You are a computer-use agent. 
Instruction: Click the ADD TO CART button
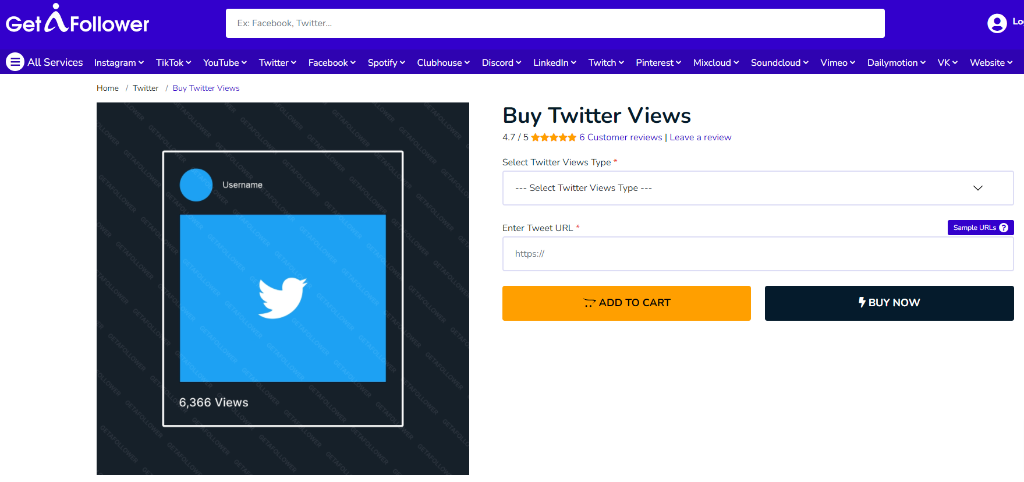click(x=626, y=303)
